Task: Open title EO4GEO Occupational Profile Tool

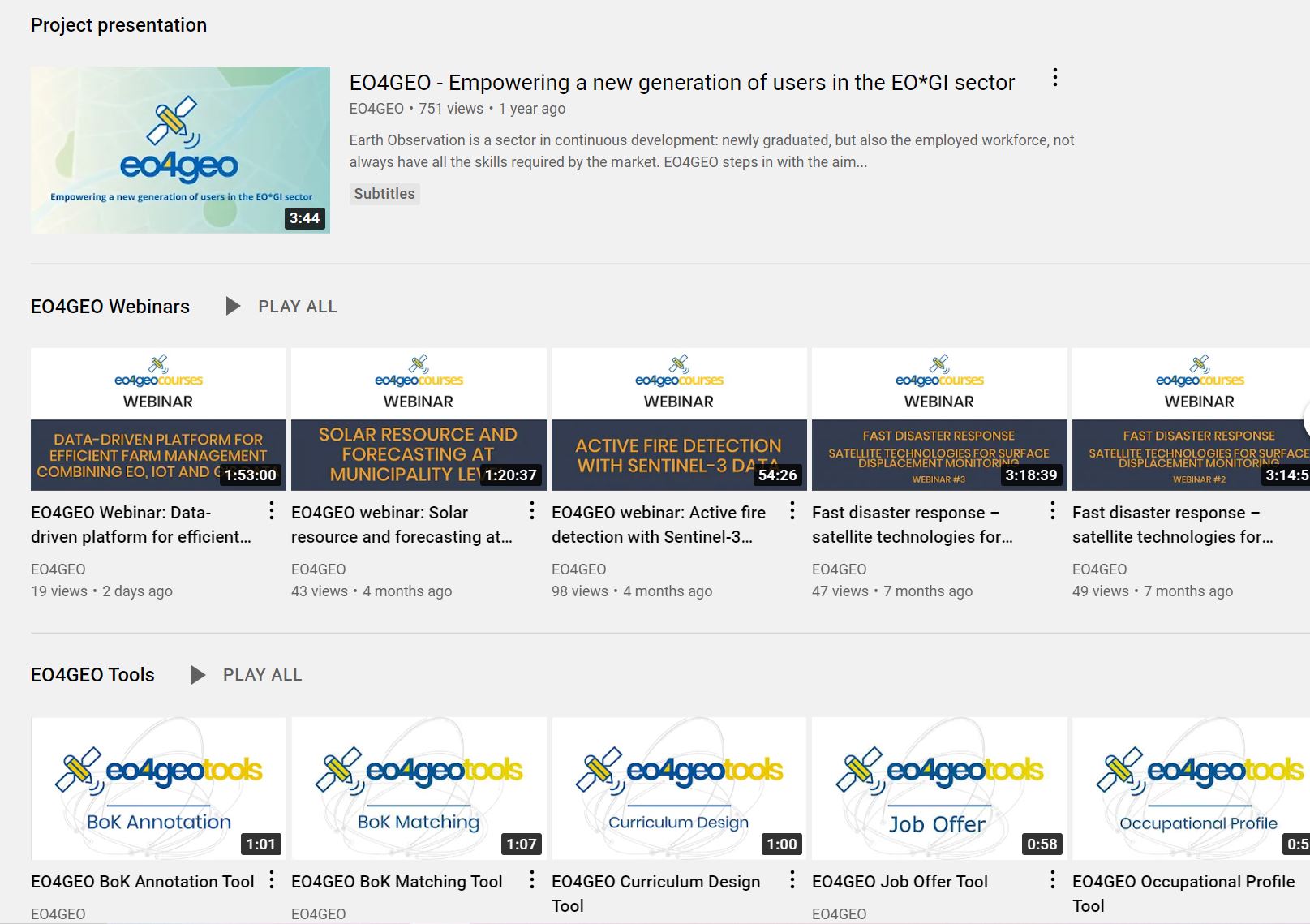Action: (x=1183, y=893)
